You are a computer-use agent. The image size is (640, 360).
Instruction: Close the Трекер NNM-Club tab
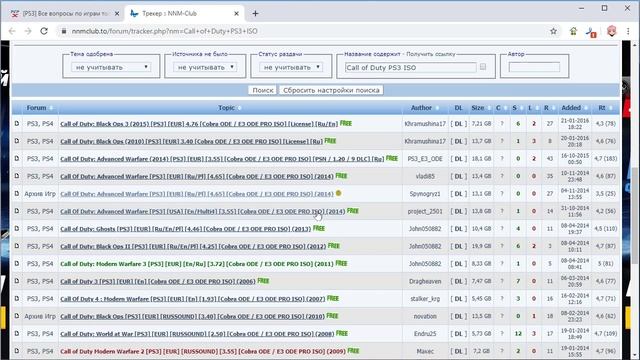(x=236, y=13)
